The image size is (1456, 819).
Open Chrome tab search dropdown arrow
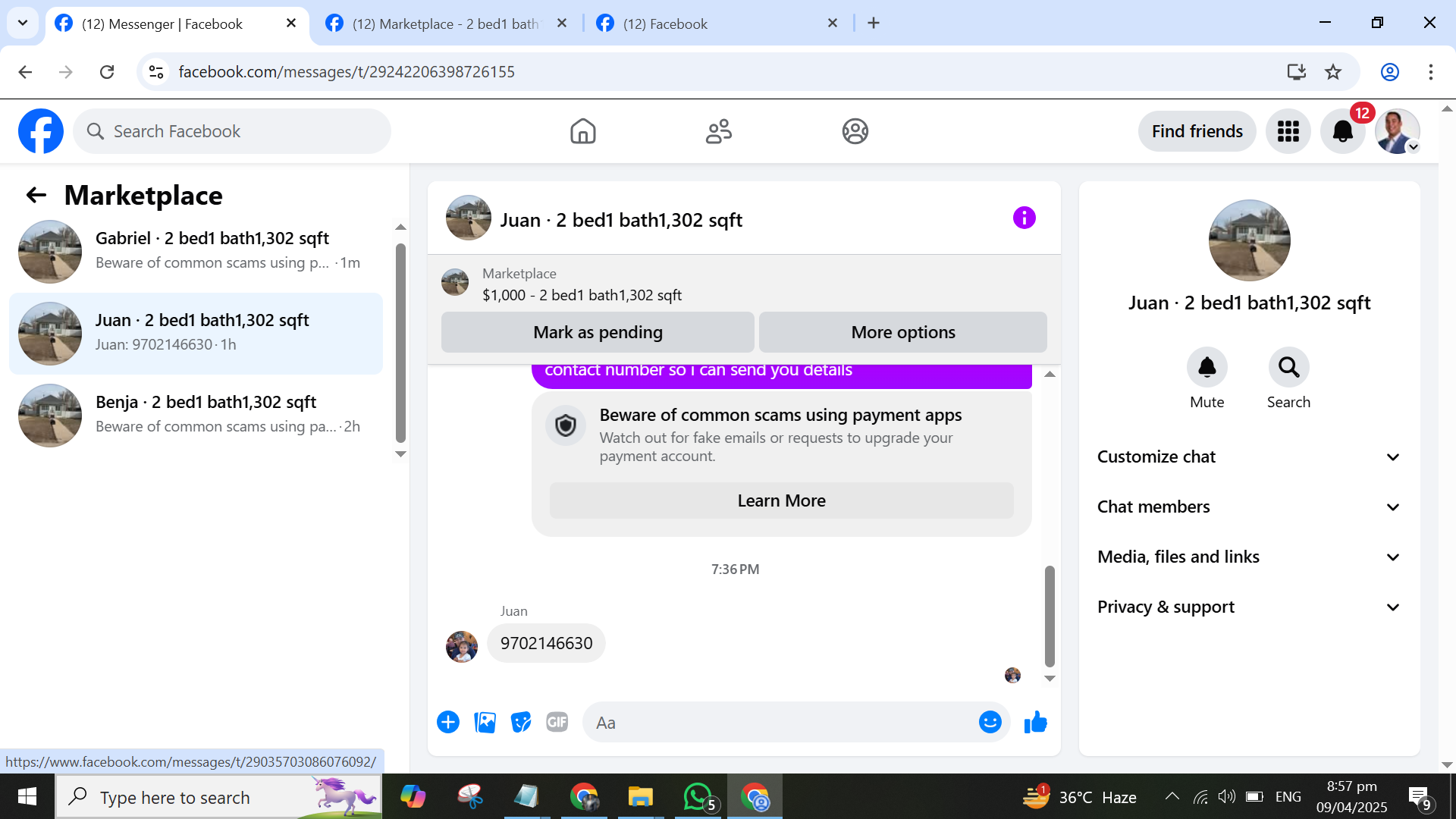click(23, 23)
